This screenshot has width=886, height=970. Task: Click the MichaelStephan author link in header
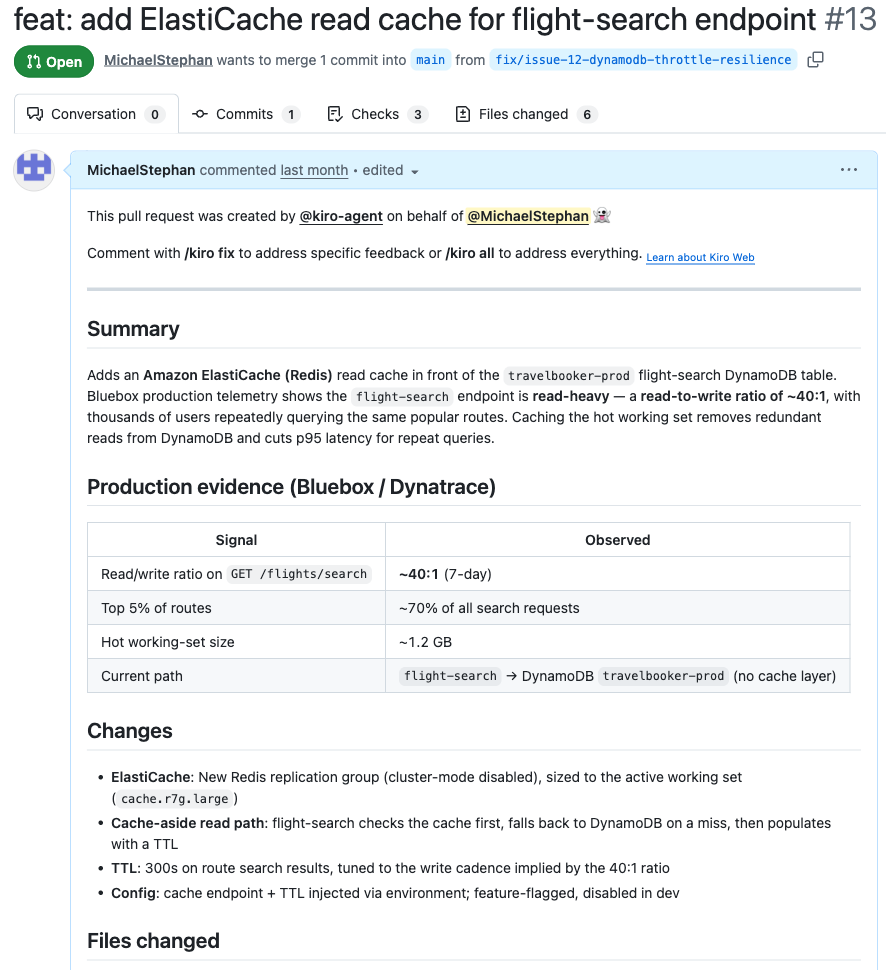click(158, 60)
